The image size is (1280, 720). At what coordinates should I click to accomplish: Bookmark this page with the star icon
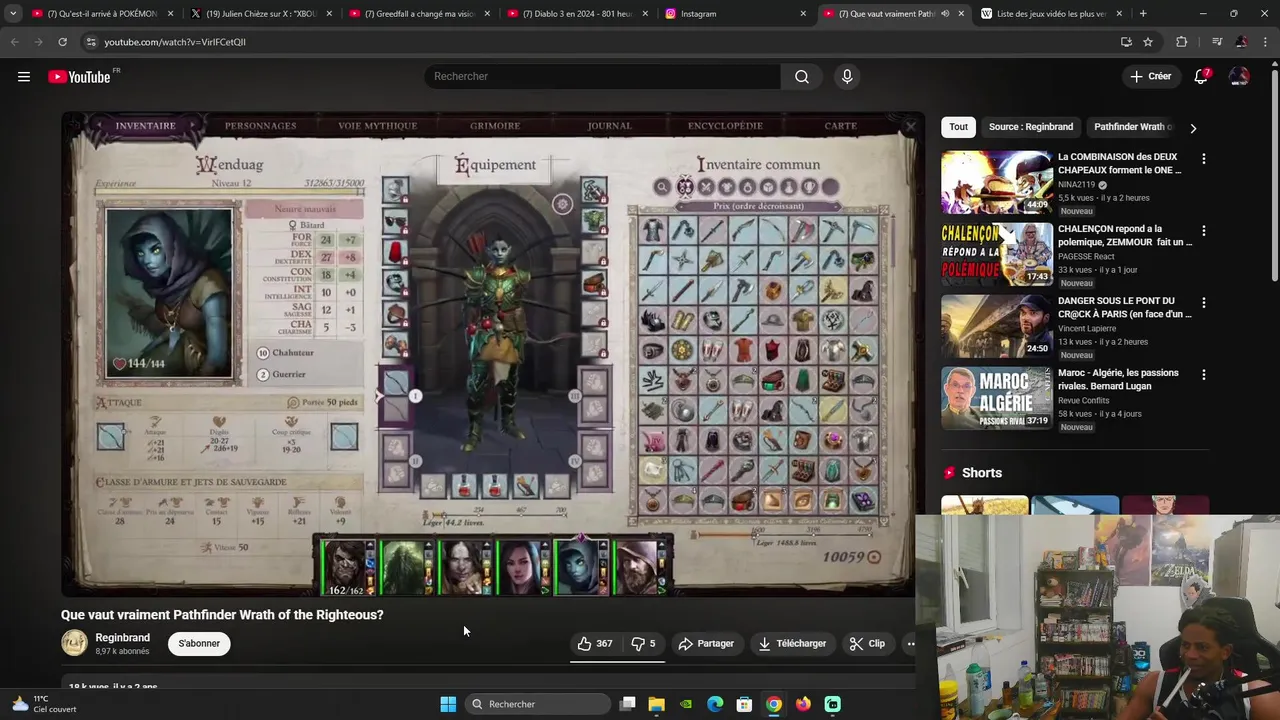coord(1148,42)
